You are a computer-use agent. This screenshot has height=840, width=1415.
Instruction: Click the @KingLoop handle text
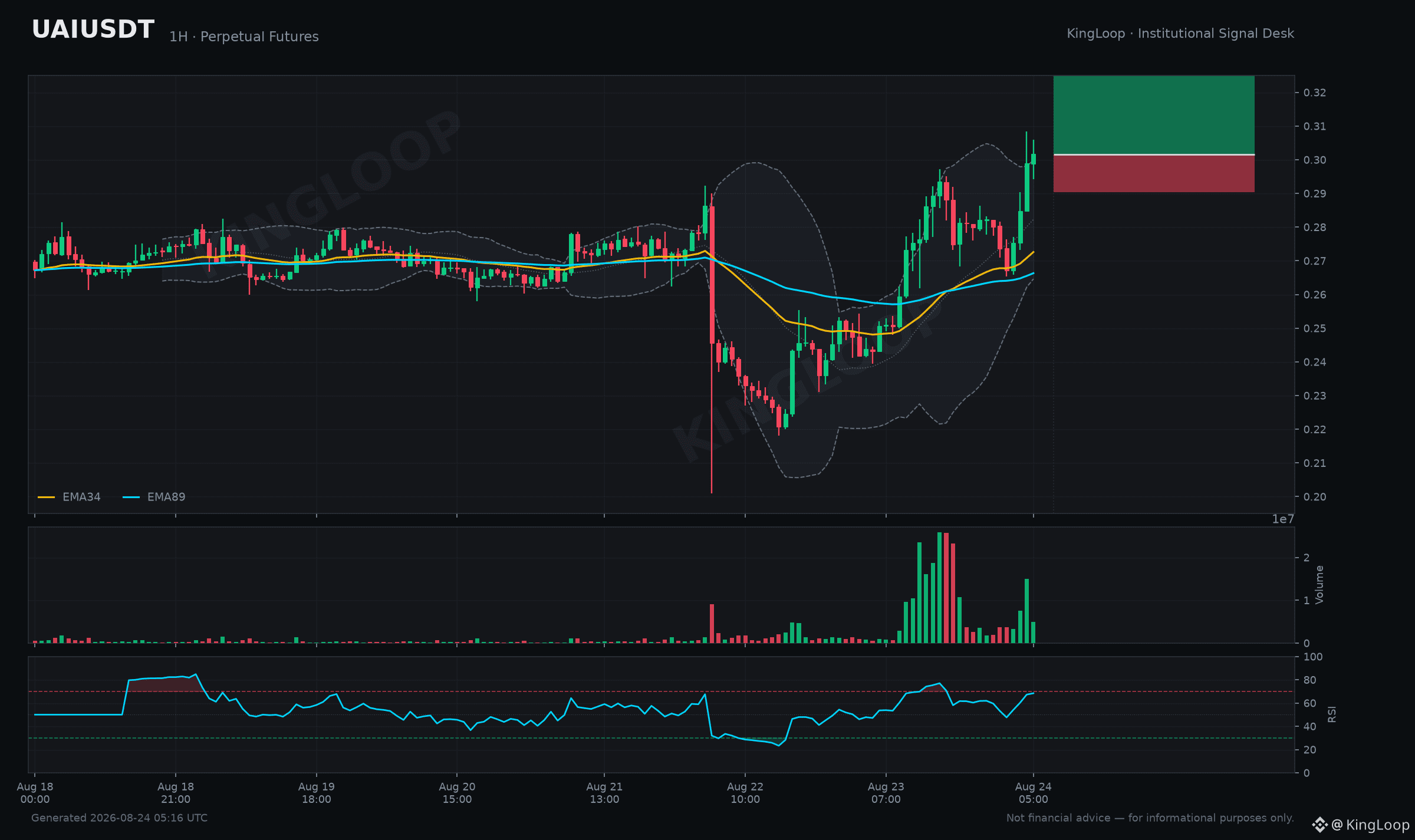(x=1371, y=825)
